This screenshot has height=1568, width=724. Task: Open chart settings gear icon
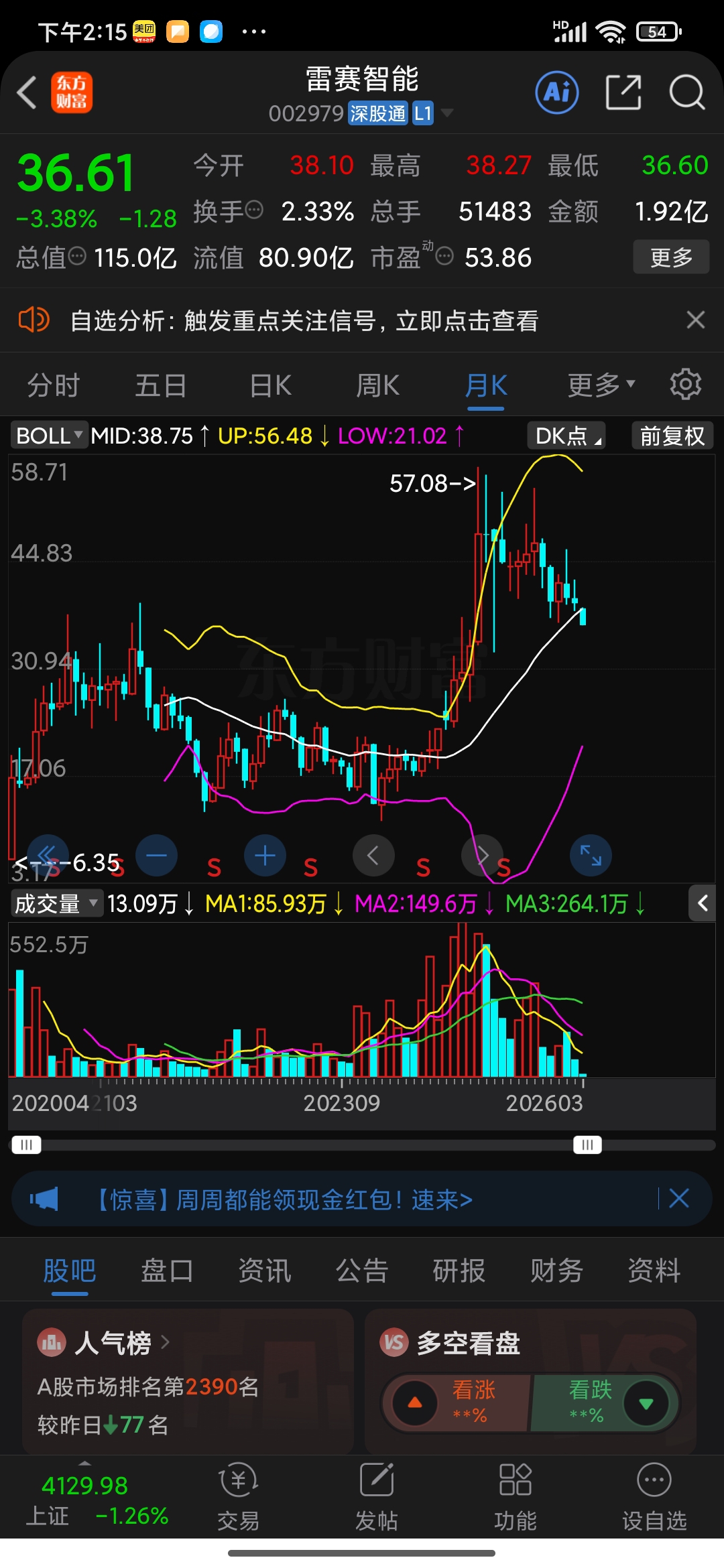686,384
